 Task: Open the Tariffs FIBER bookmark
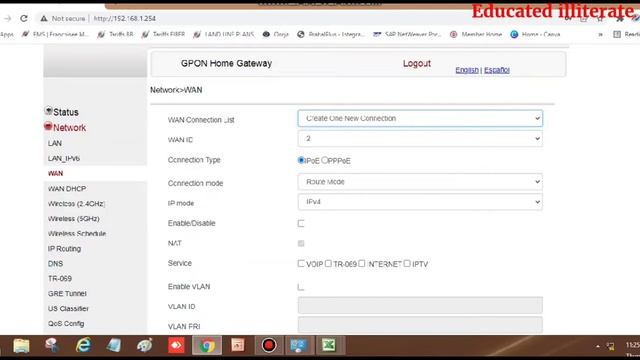(x=163, y=34)
